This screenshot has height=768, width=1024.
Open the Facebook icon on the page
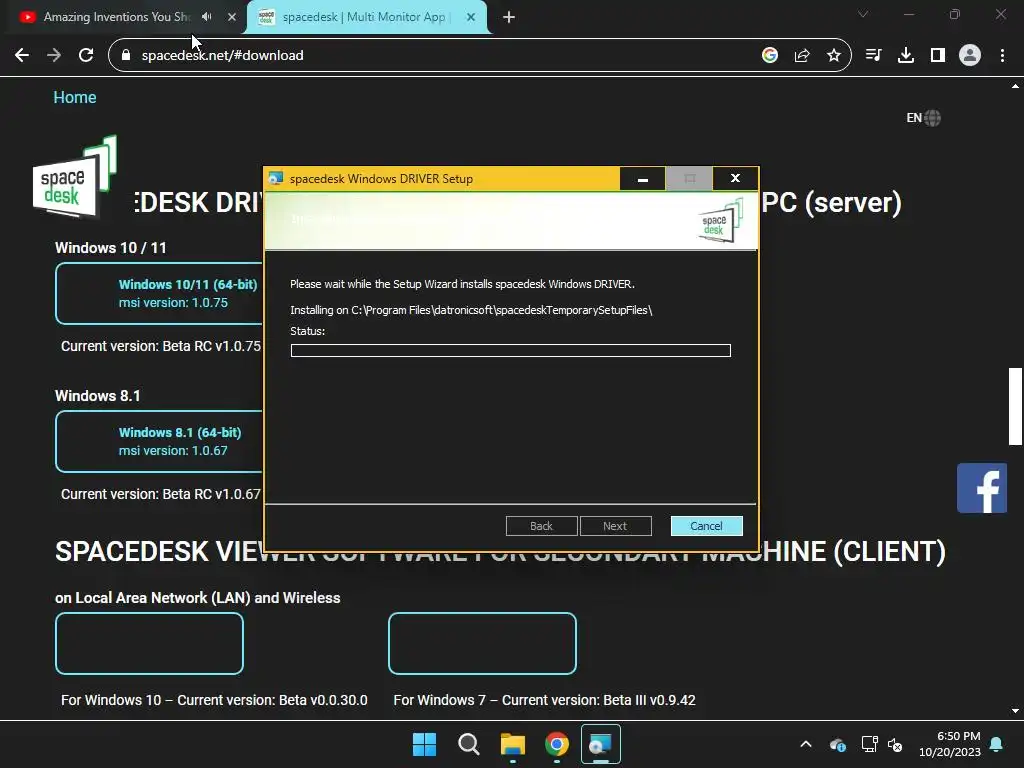982,488
